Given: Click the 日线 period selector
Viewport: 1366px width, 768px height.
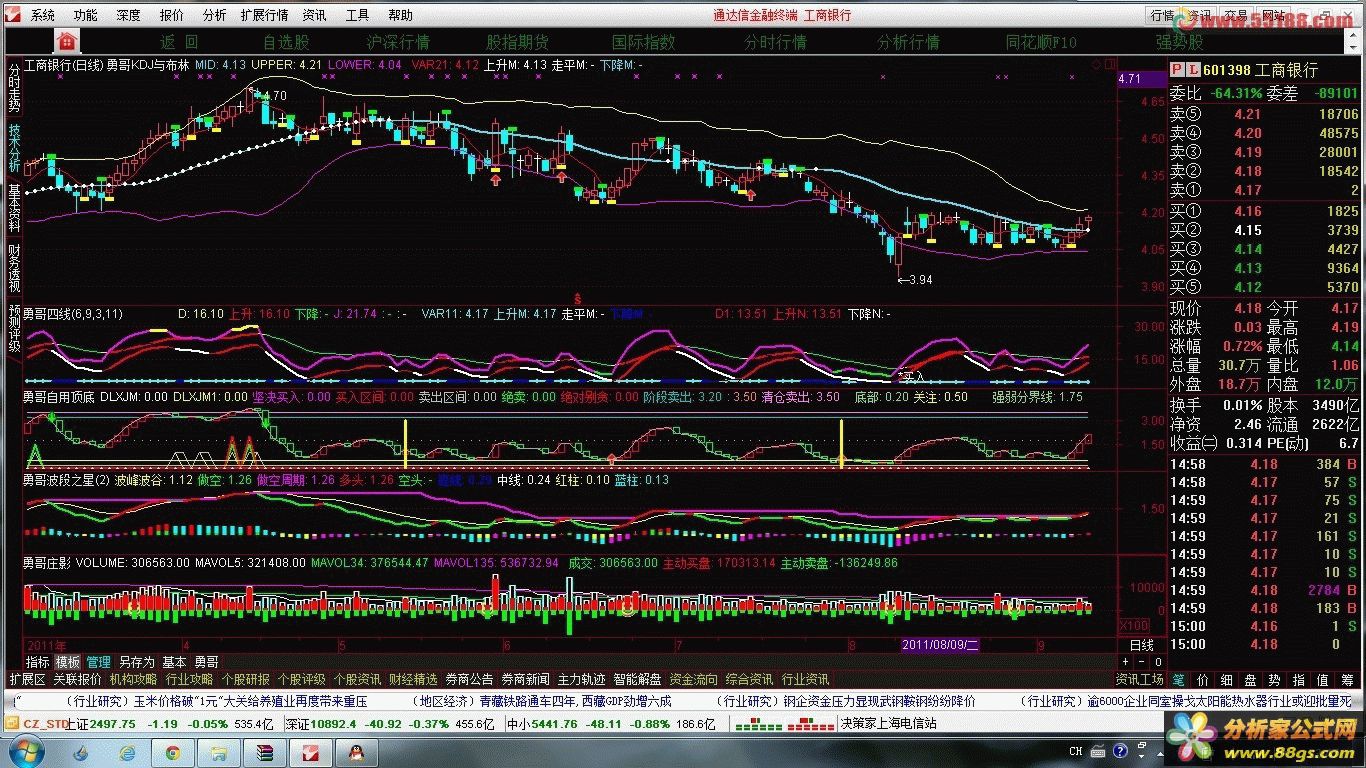Looking at the screenshot, I should point(1141,645).
